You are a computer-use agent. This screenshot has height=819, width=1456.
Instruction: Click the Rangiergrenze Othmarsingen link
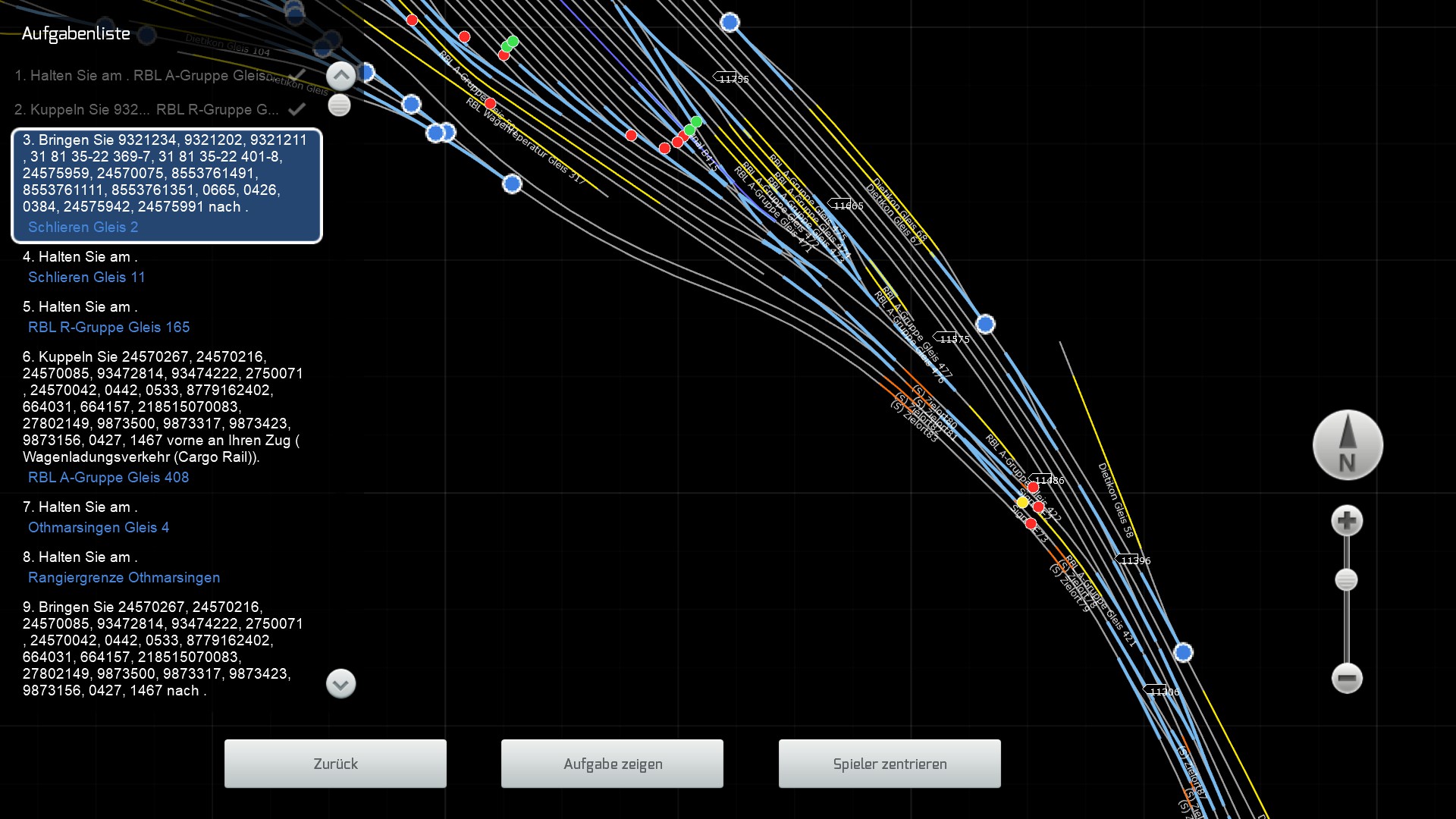point(124,578)
